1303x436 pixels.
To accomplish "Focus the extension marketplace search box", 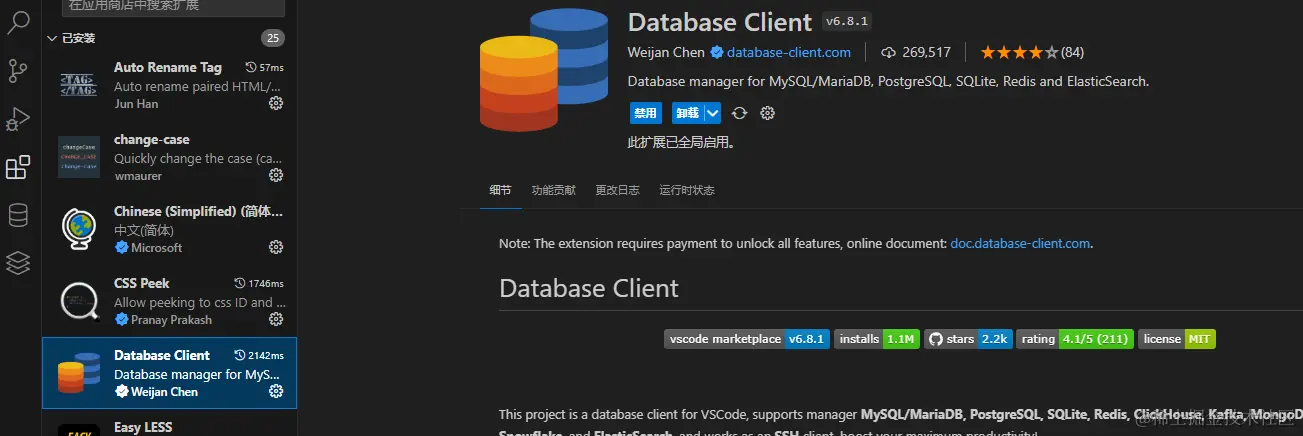I will [x=173, y=7].
